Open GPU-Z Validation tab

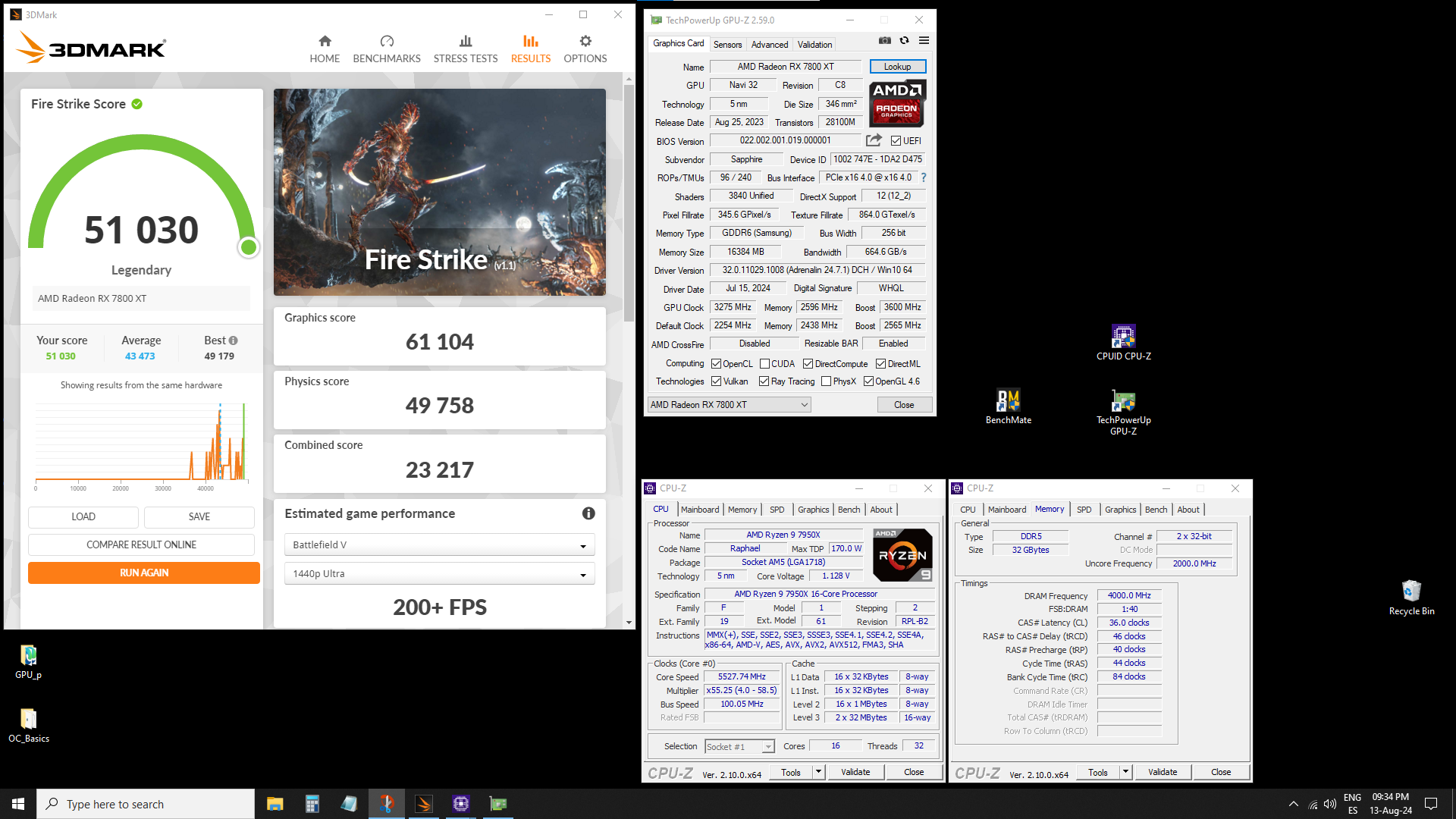click(814, 45)
